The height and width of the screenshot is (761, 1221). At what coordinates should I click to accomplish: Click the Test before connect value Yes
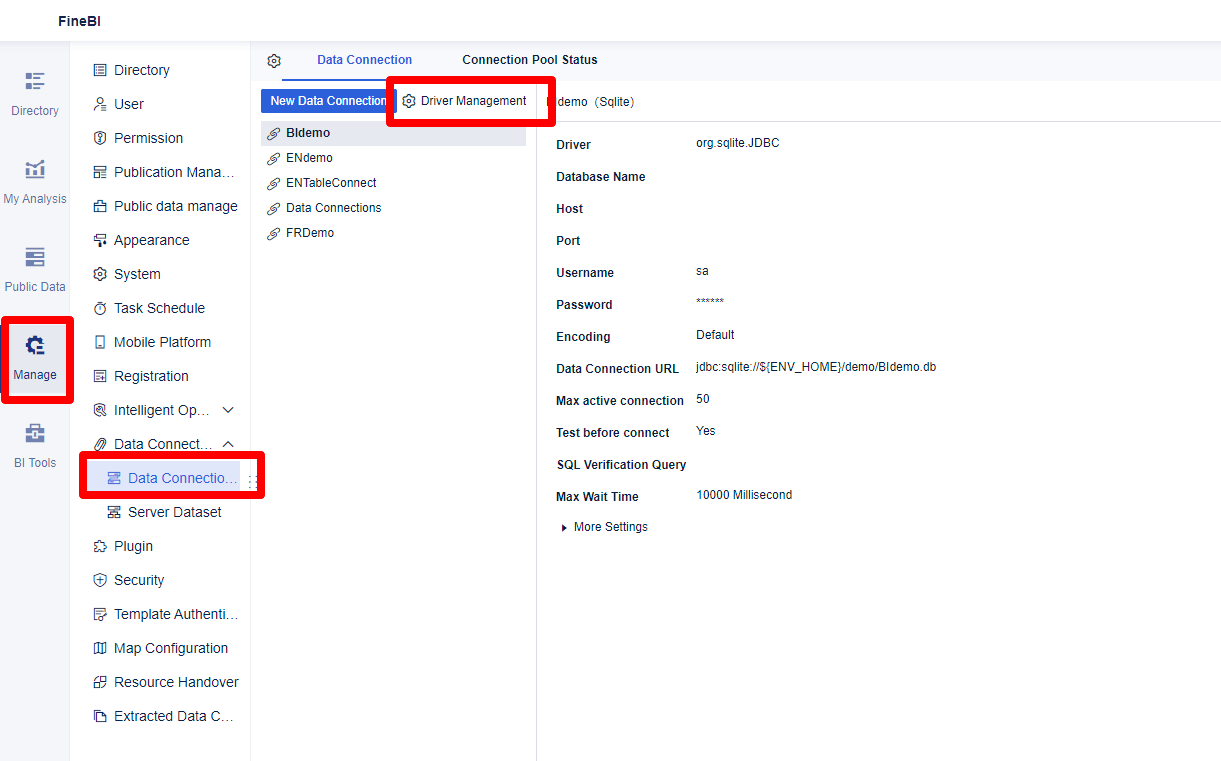[706, 431]
